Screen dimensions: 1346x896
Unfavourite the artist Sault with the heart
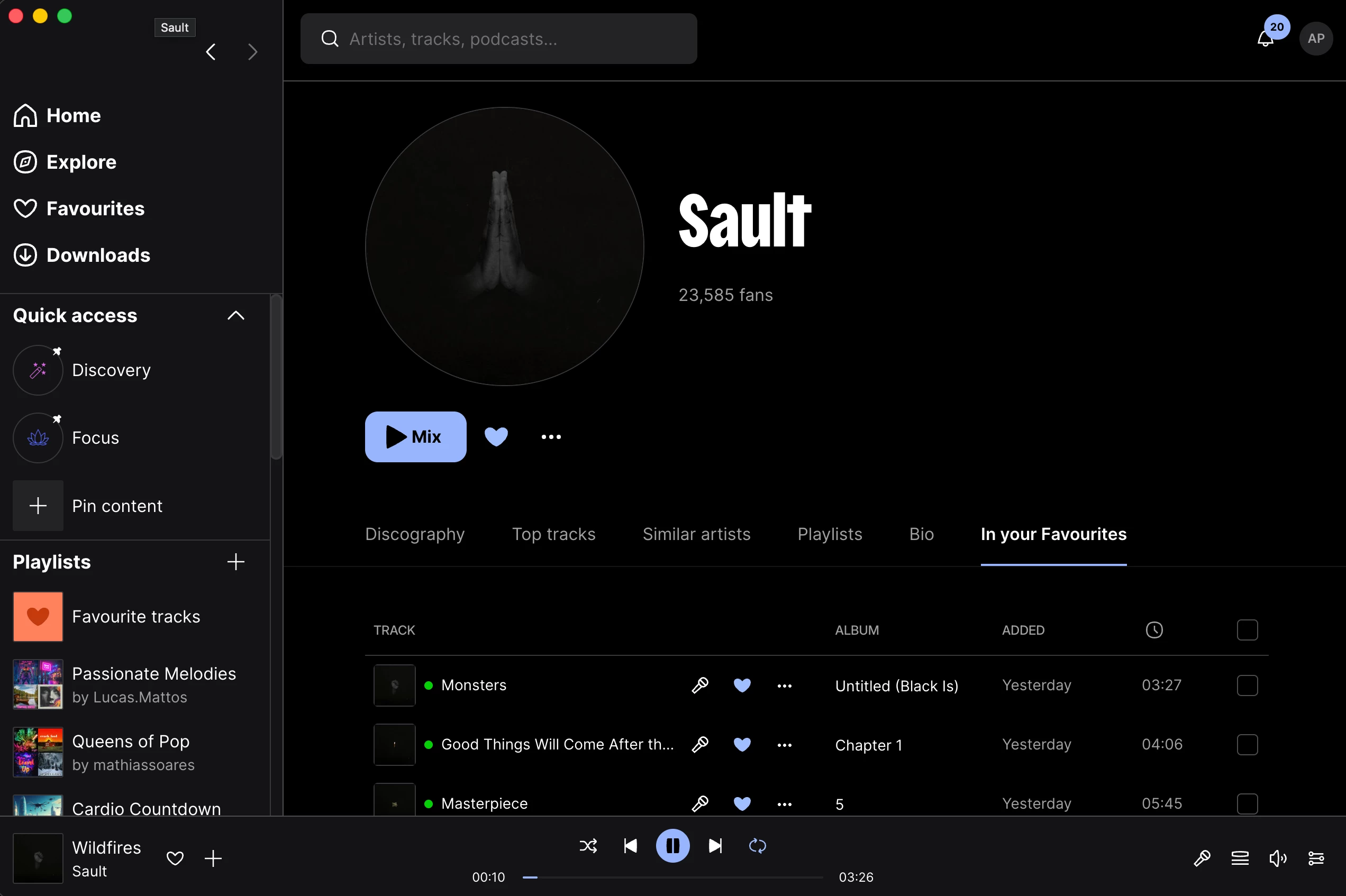point(496,436)
